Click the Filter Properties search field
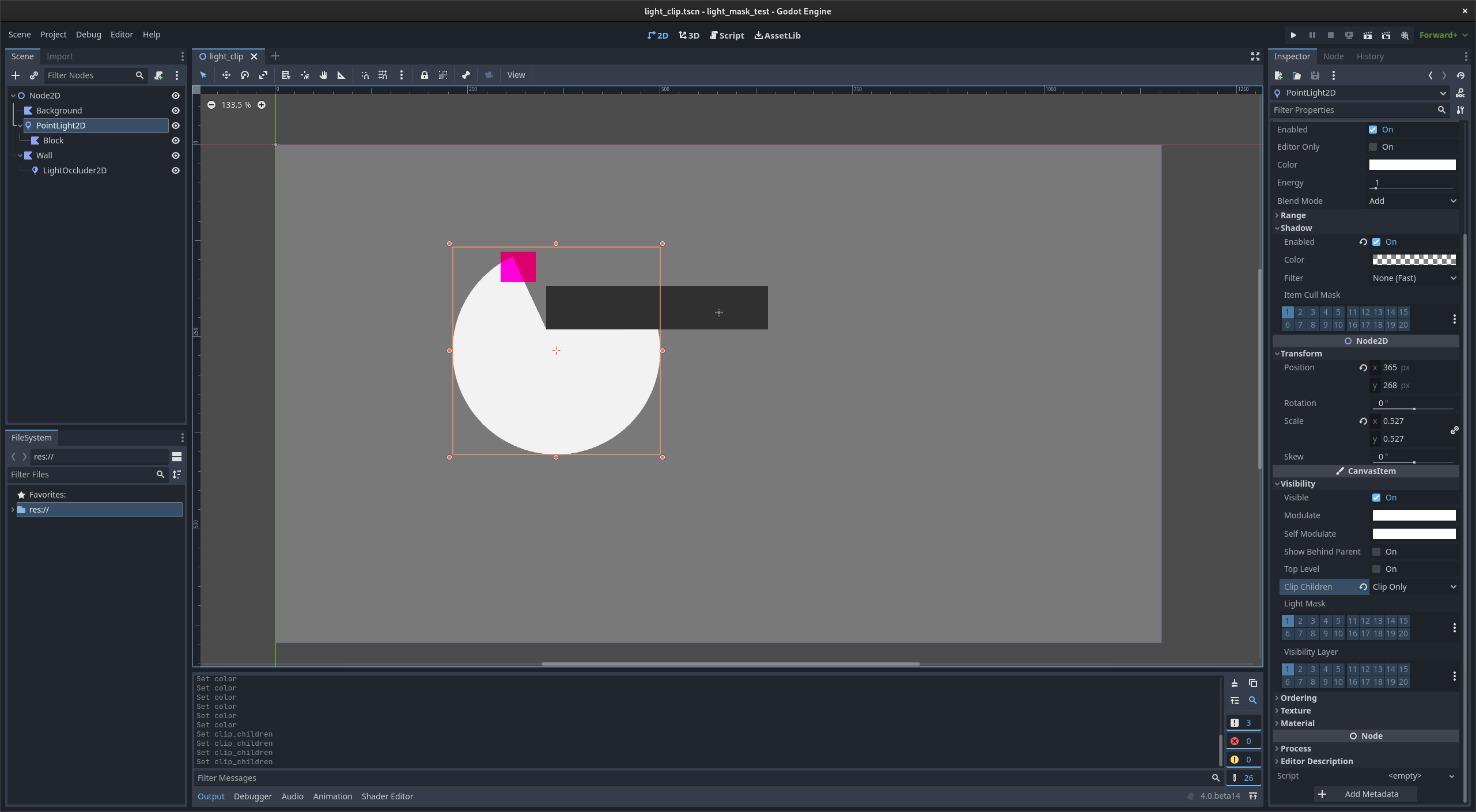 click(x=1354, y=109)
